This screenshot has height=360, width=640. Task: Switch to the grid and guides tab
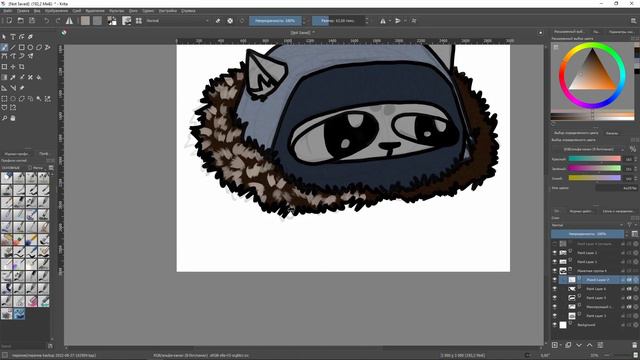click(x=618, y=211)
